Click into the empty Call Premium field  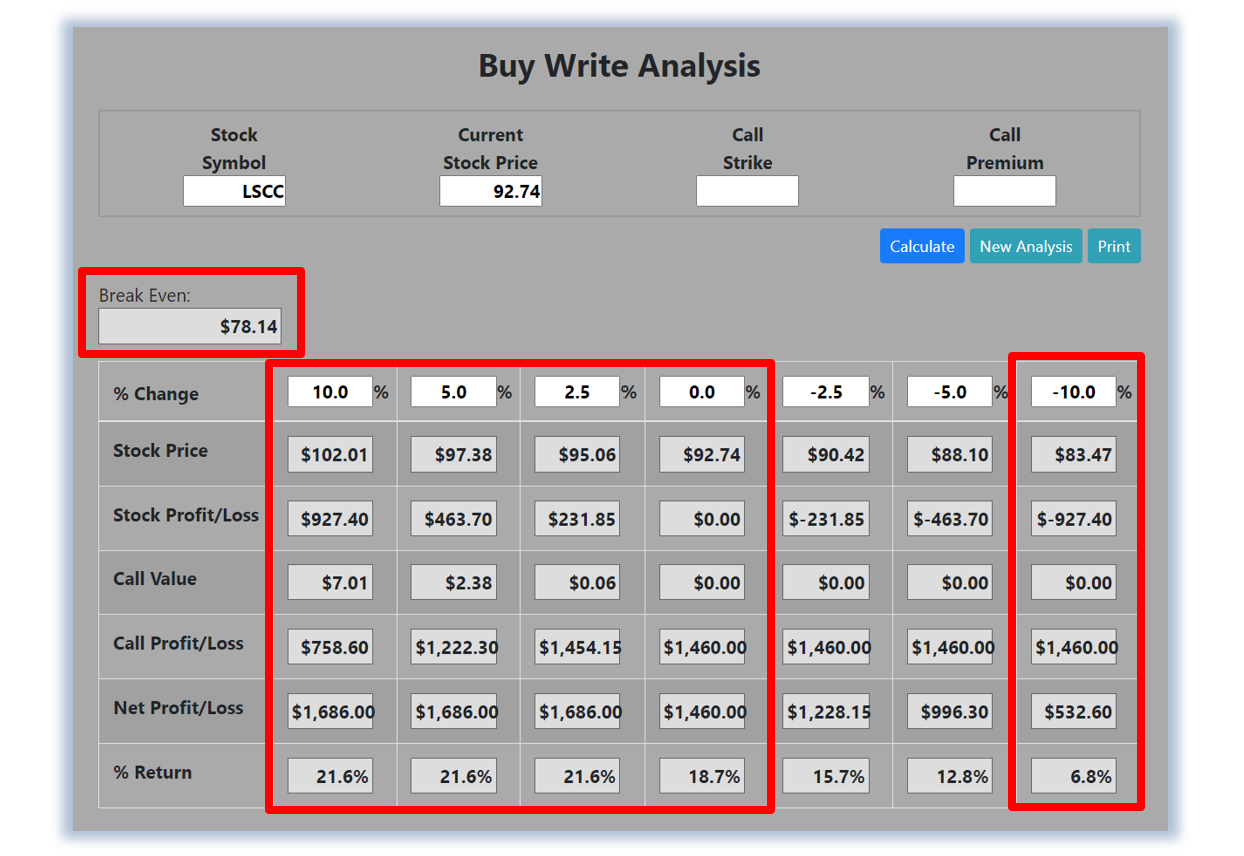pos(1004,192)
